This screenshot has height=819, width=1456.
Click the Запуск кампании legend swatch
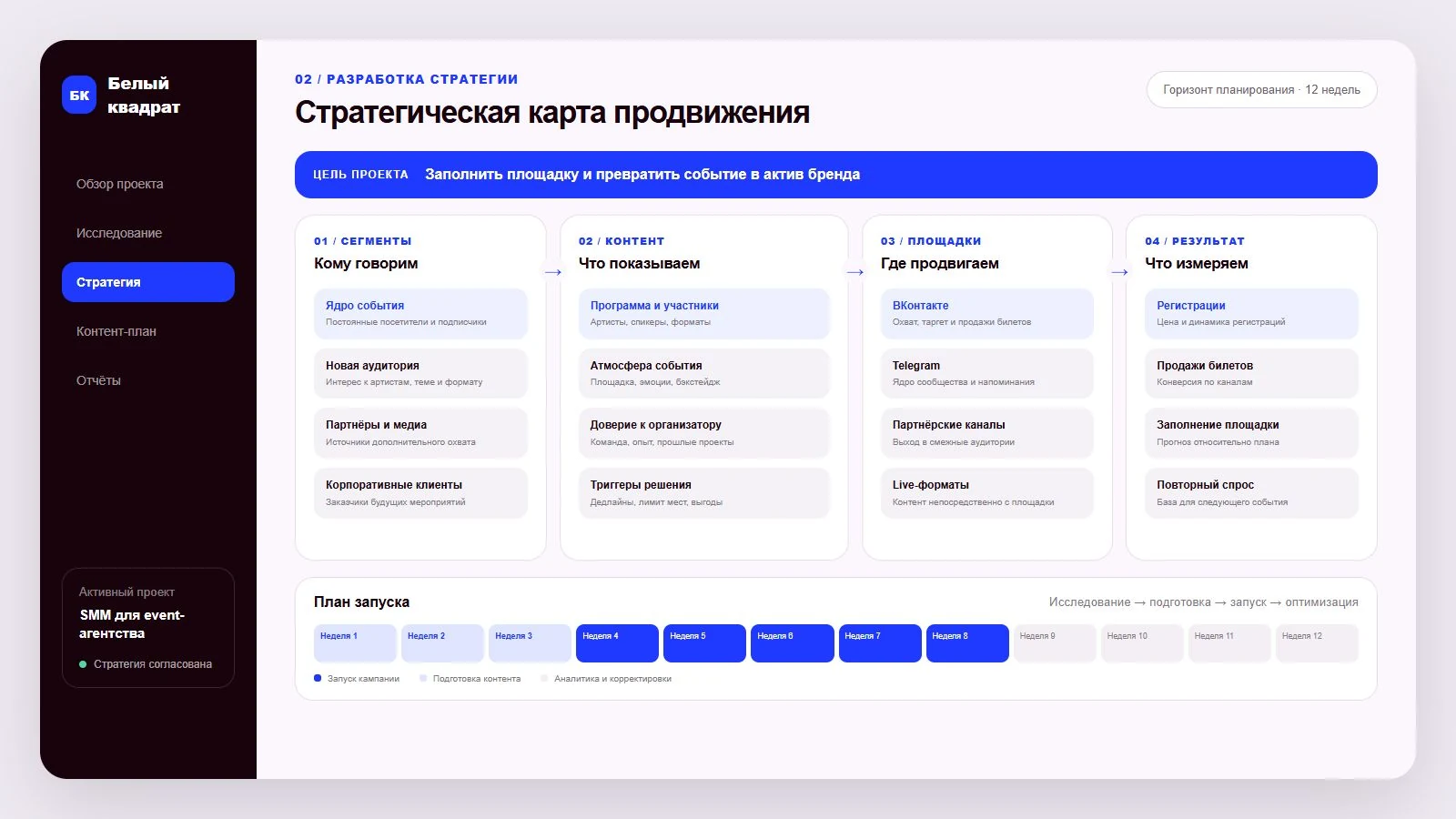(x=318, y=678)
